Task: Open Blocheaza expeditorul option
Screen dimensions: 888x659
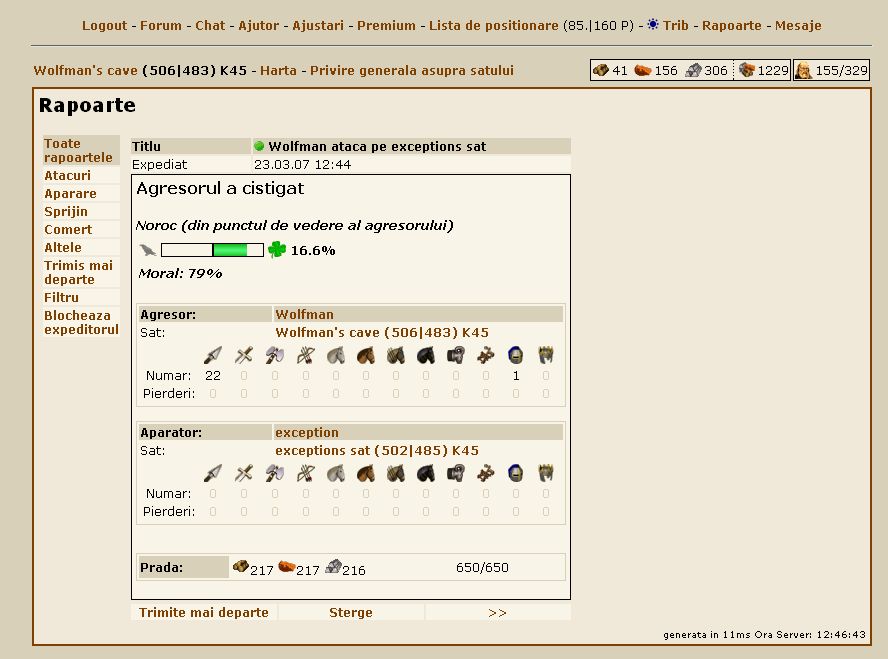Action: tap(81, 322)
